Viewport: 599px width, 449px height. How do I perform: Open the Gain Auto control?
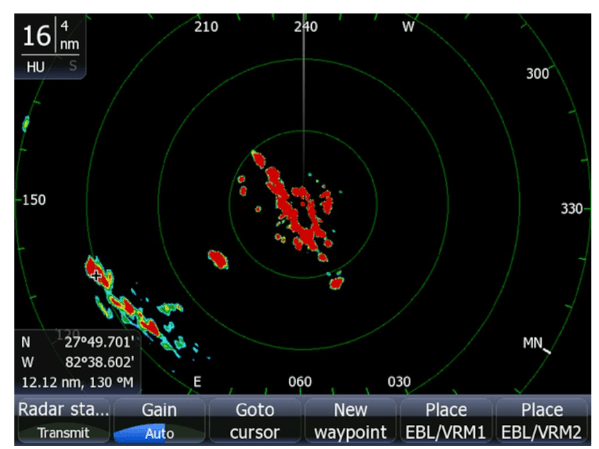tap(159, 421)
